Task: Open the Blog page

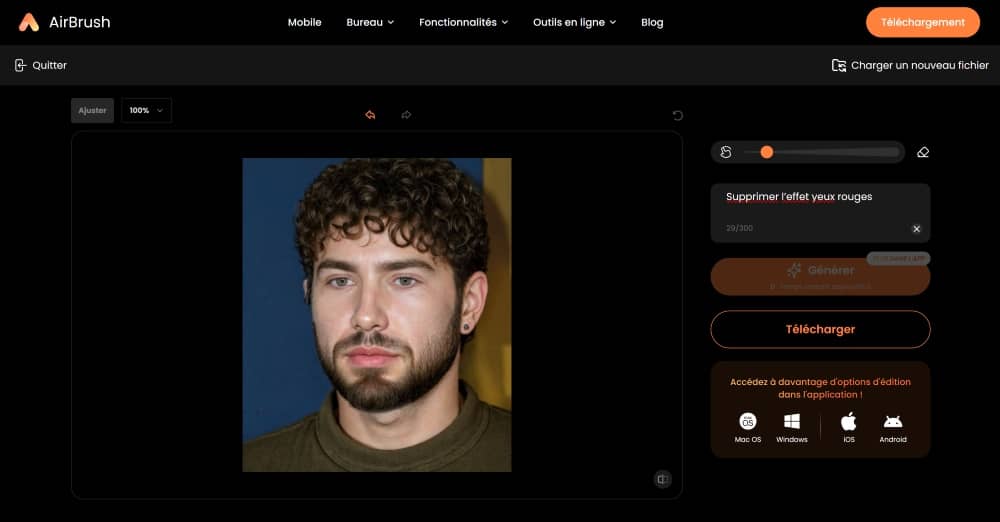Action: point(652,22)
